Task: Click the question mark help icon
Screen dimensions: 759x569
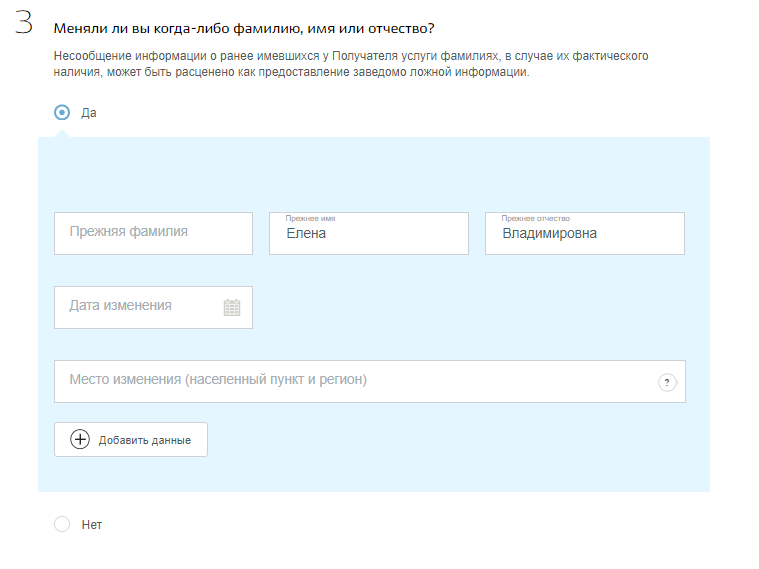Action: (667, 383)
